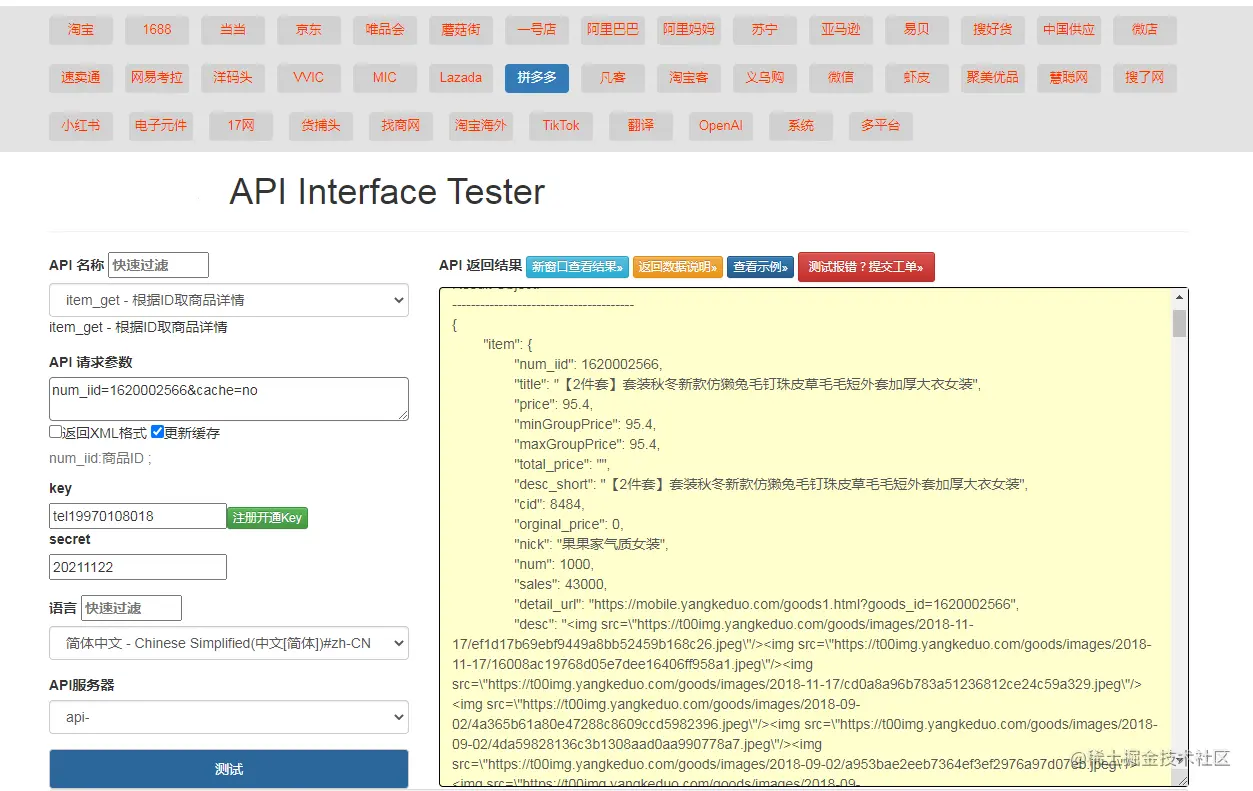
Task: Switch to the MIC tab
Action: (385, 78)
